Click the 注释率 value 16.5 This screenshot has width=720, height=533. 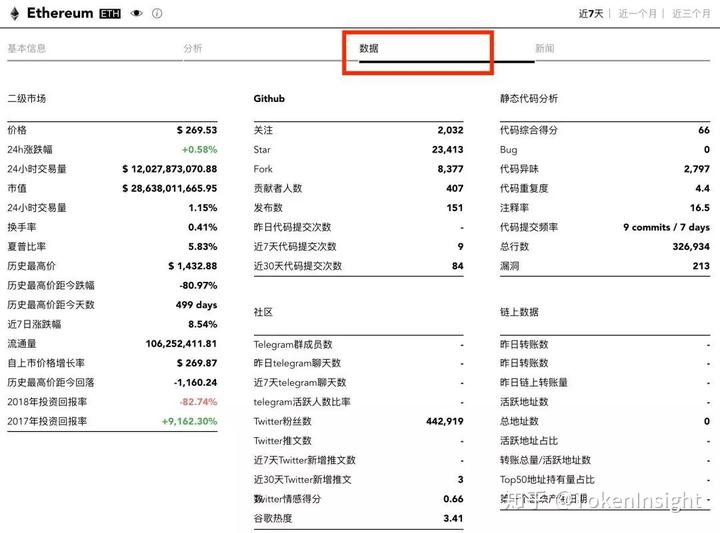(700, 208)
